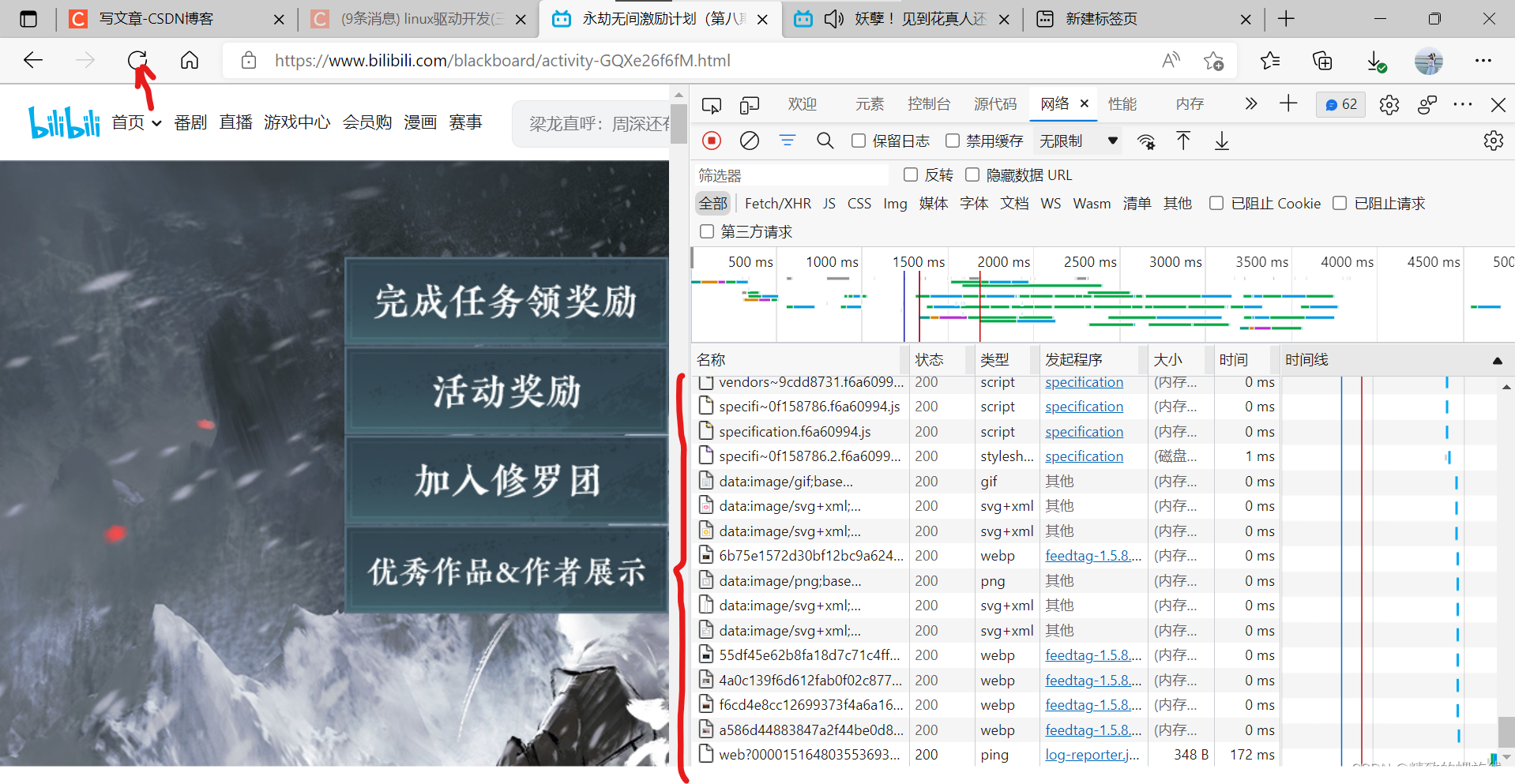Open the 62 issues counter badge
1515x784 pixels.
[x=1341, y=104]
